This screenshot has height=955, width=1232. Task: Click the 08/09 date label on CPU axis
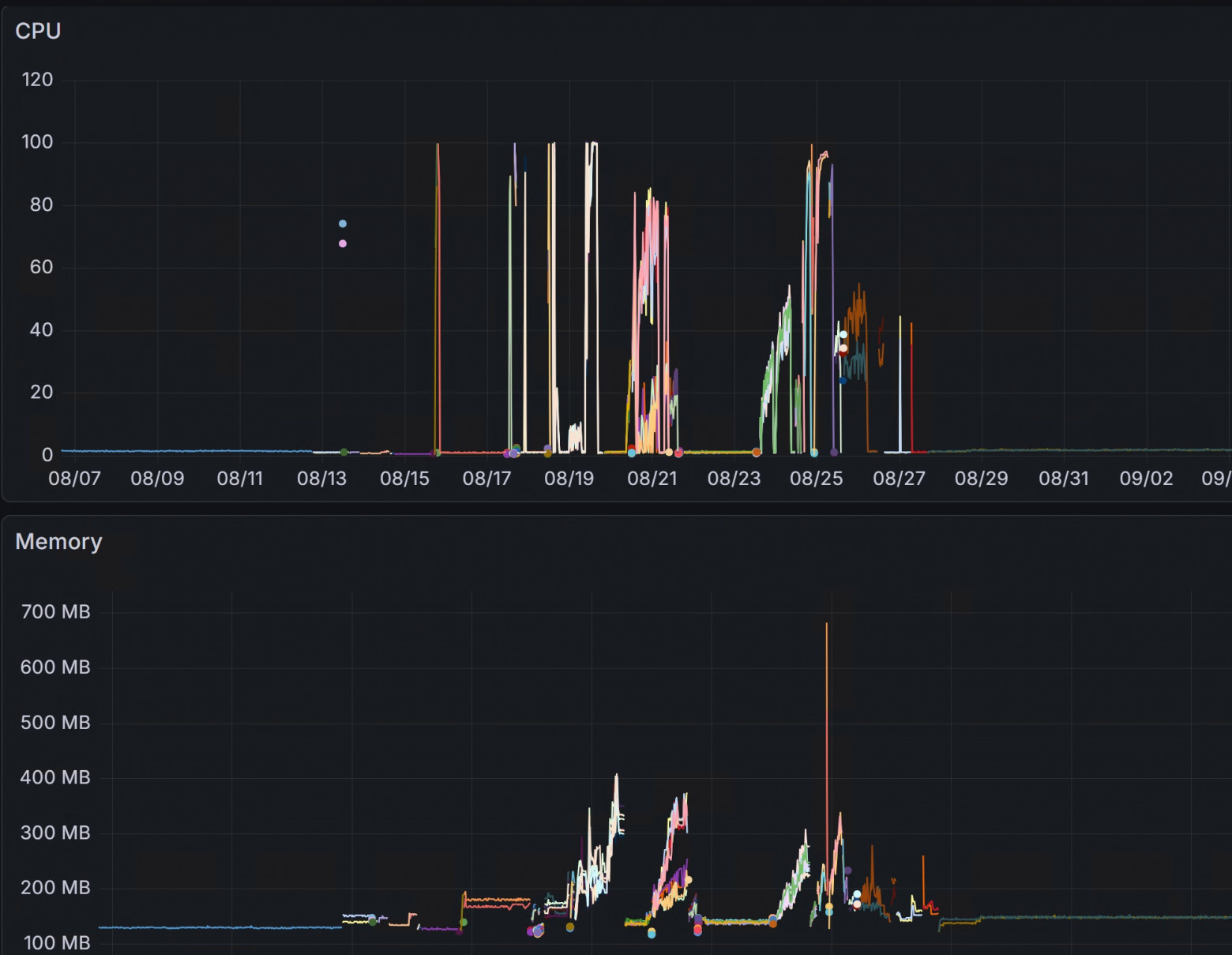157,478
